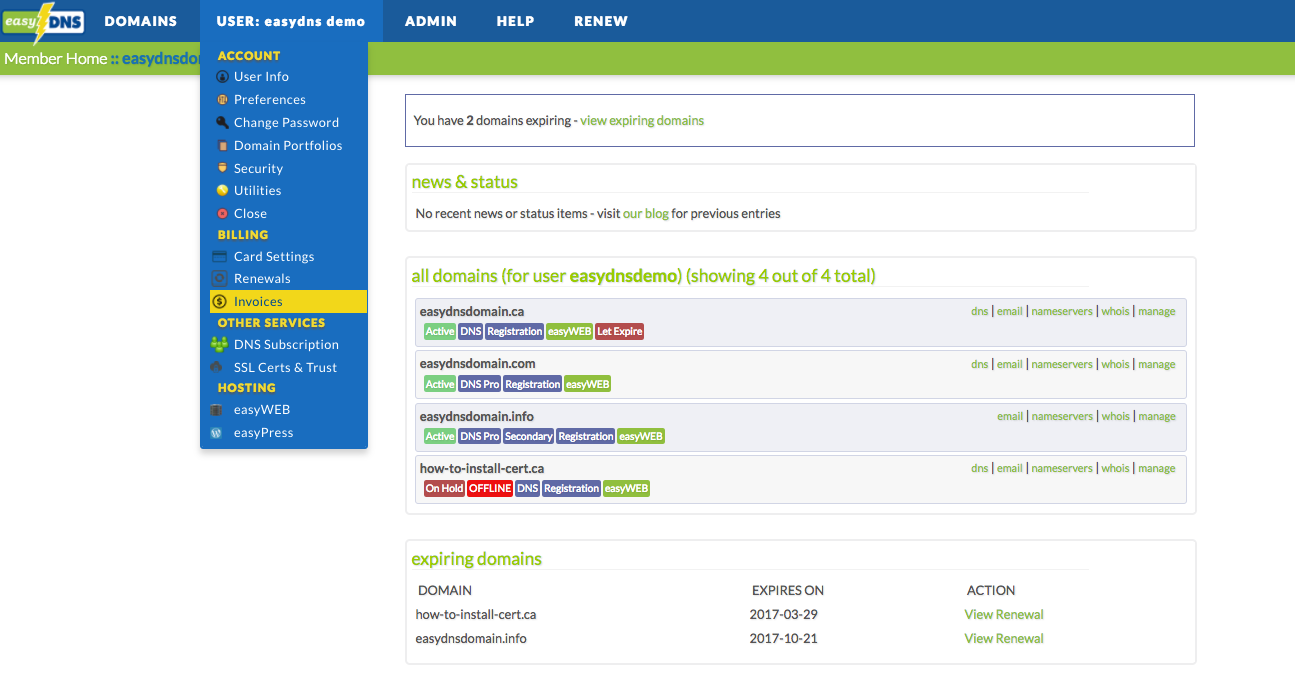Click View Renewal for how-to-install-cert.ca
Image resolution: width=1295 pixels, height=691 pixels.
1004,615
